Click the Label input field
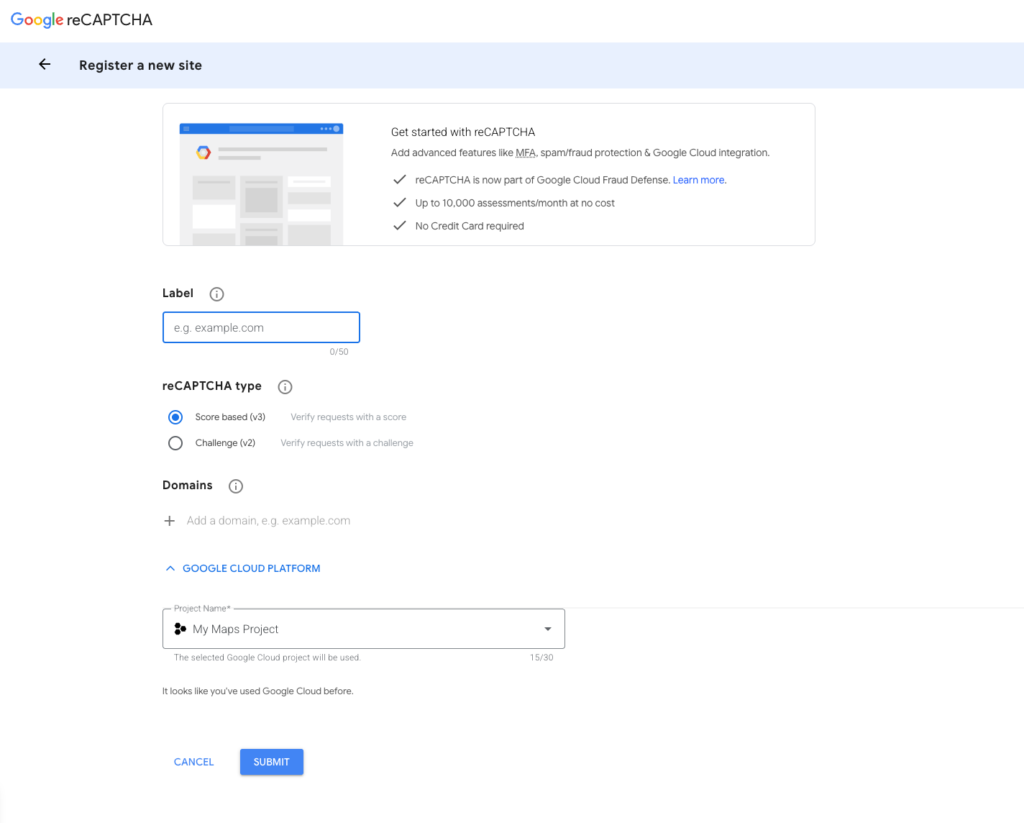This screenshot has height=823, width=1024. tap(261, 327)
